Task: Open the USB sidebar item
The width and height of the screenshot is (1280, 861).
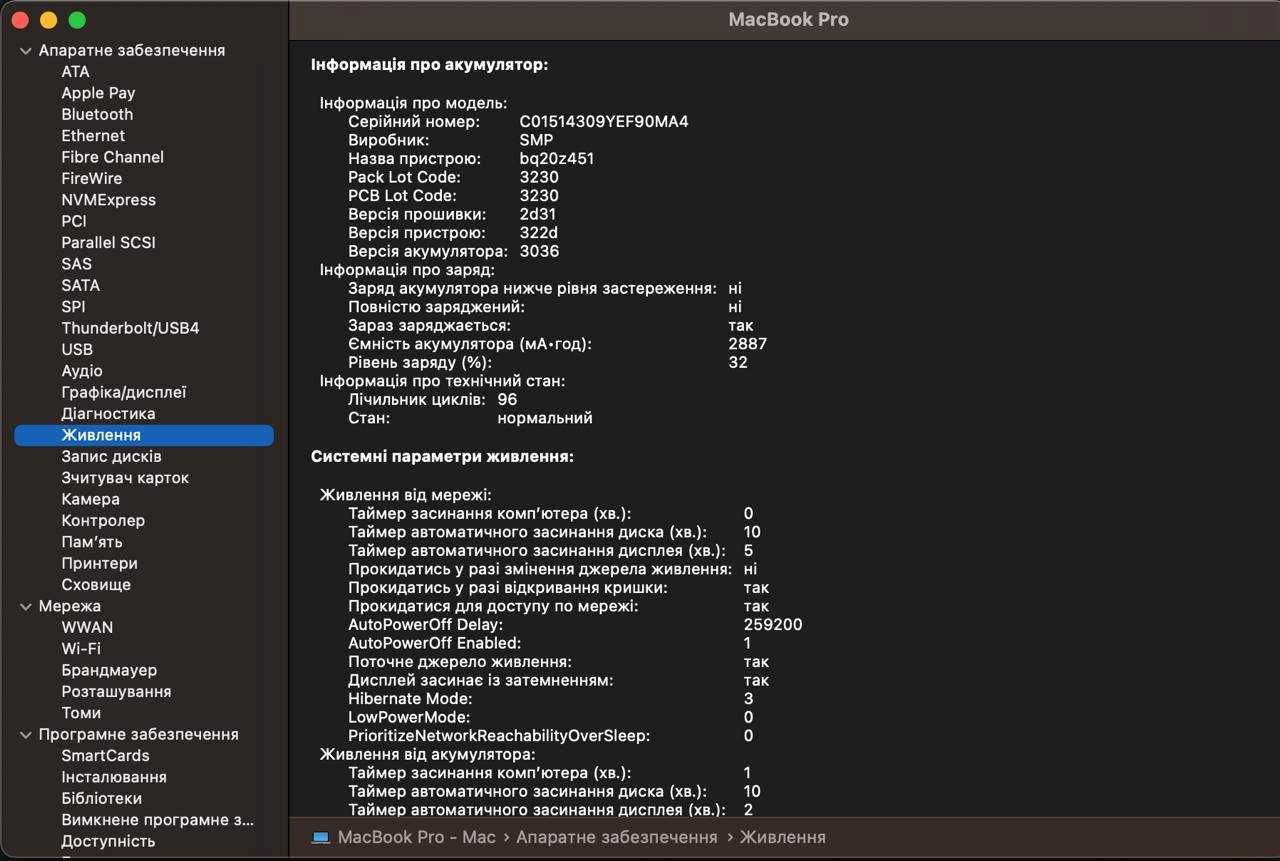Action: click(77, 349)
